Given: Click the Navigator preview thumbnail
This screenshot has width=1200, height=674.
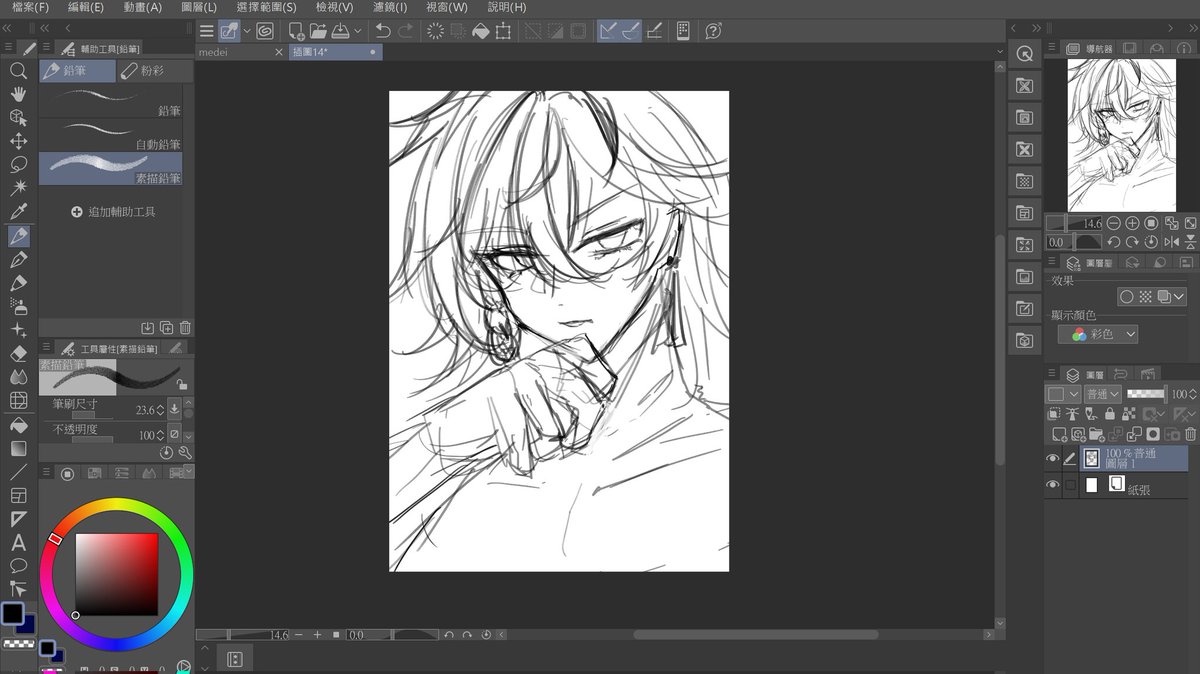Looking at the screenshot, I should (1120, 135).
